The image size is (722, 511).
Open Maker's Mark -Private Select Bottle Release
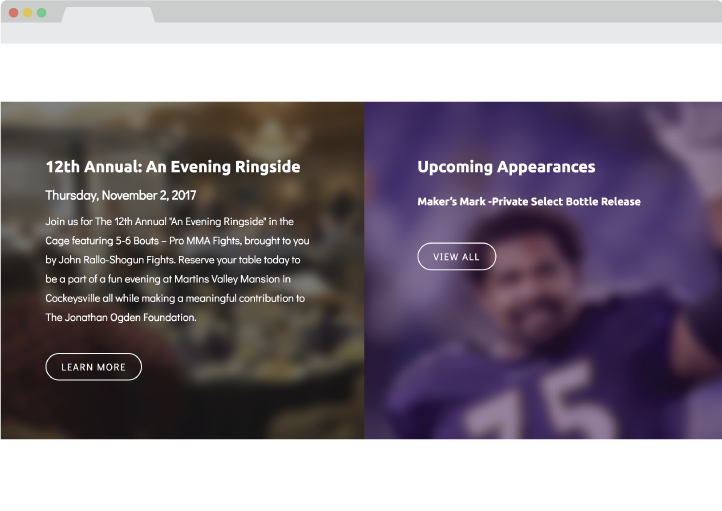pyautogui.click(x=529, y=202)
